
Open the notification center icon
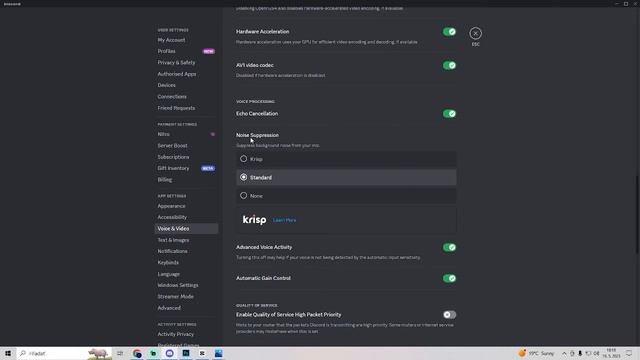click(x=629, y=353)
